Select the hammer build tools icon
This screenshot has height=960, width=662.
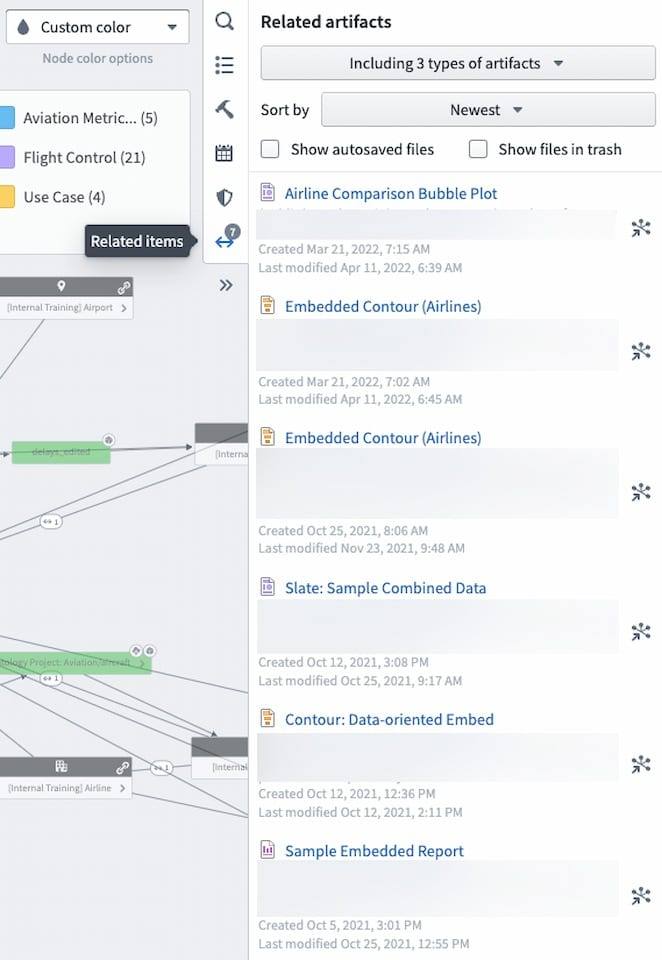coord(225,109)
